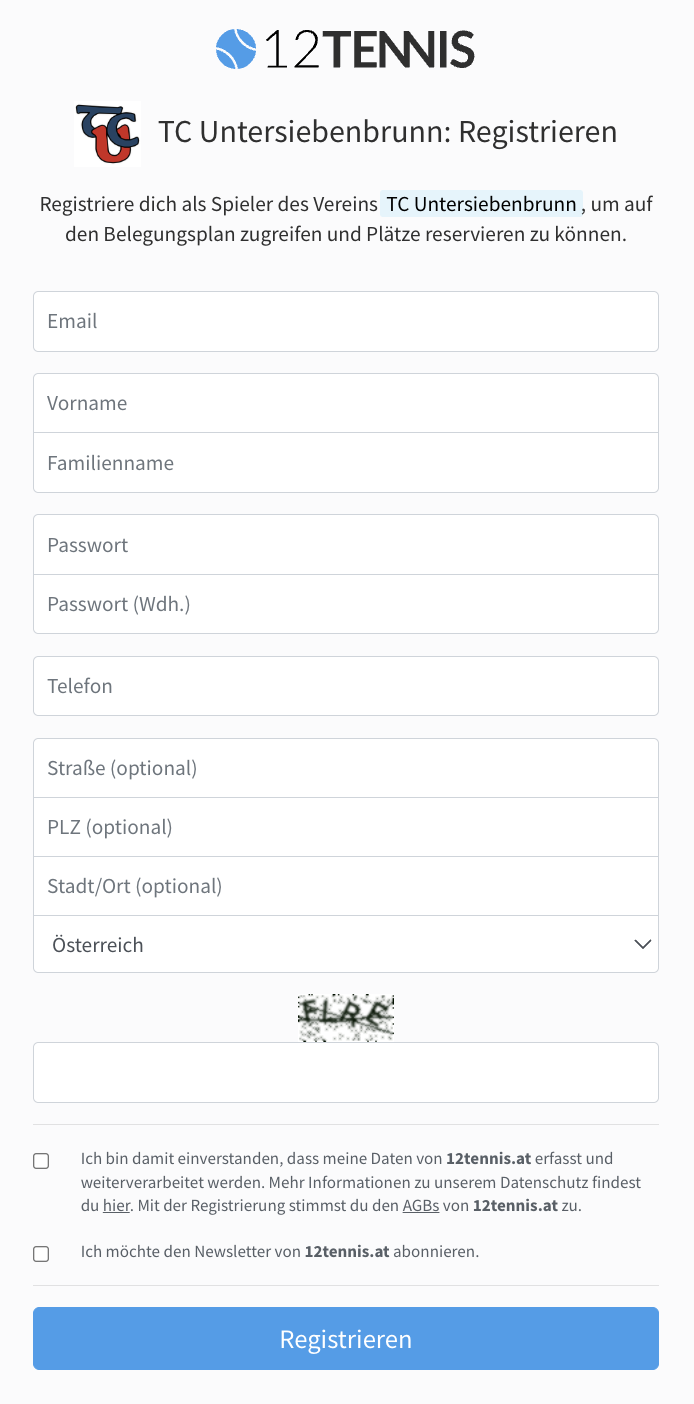Select the Vorname field
Viewport: 694px width, 1404px height.
[345, 403]
